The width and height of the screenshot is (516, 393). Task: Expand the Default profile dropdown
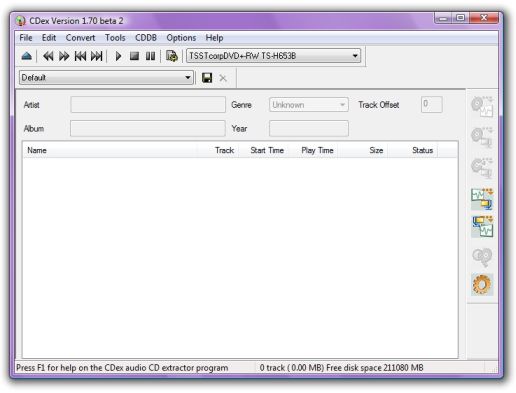(106, 78)
